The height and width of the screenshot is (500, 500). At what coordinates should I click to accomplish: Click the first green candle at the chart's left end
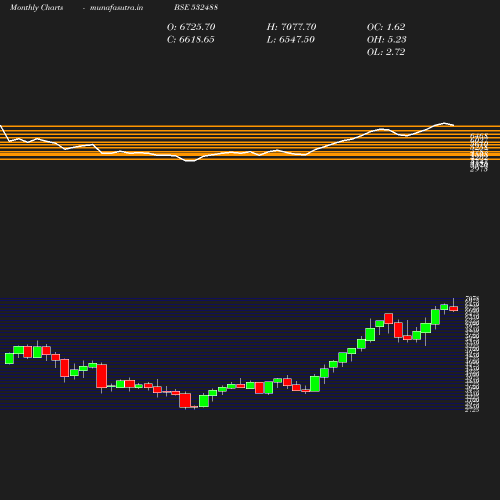click(x=9, y=358)
